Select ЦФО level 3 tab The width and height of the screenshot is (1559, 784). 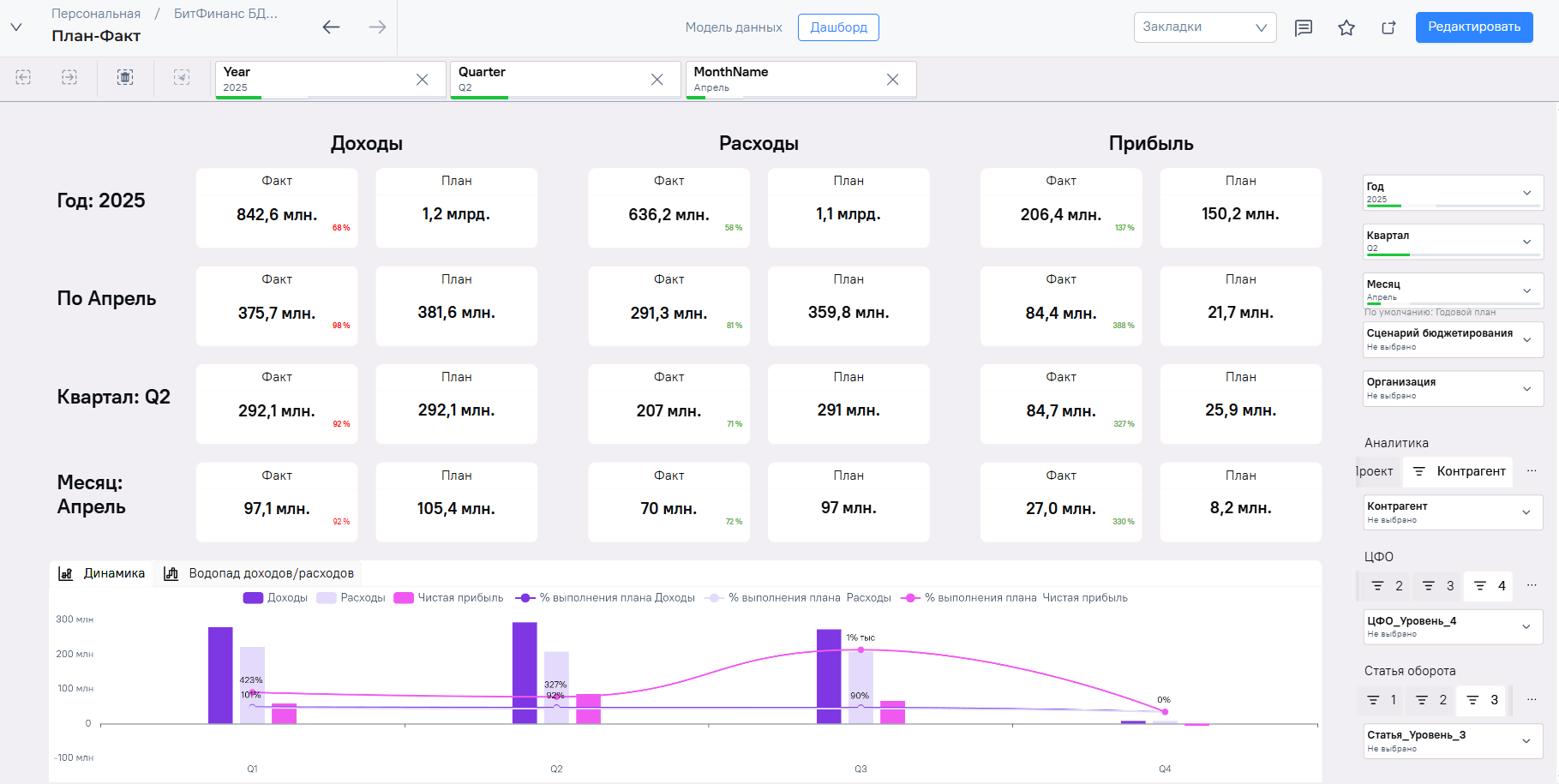pyautogui.click(x=1438, y=586)
